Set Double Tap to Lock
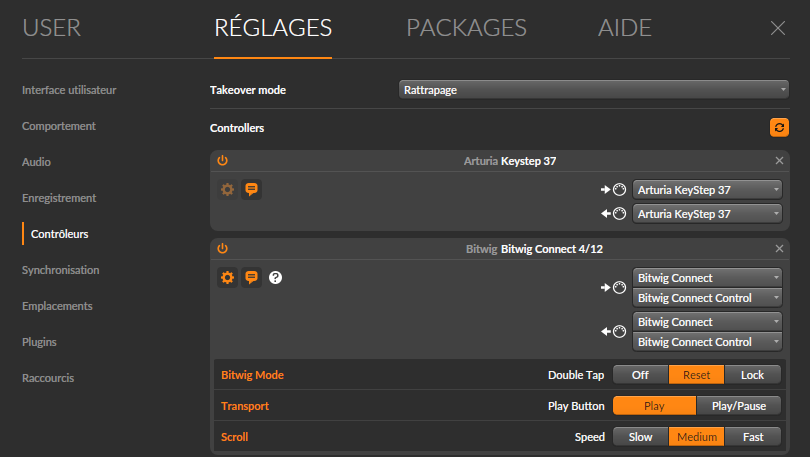 tap(752, 375)
